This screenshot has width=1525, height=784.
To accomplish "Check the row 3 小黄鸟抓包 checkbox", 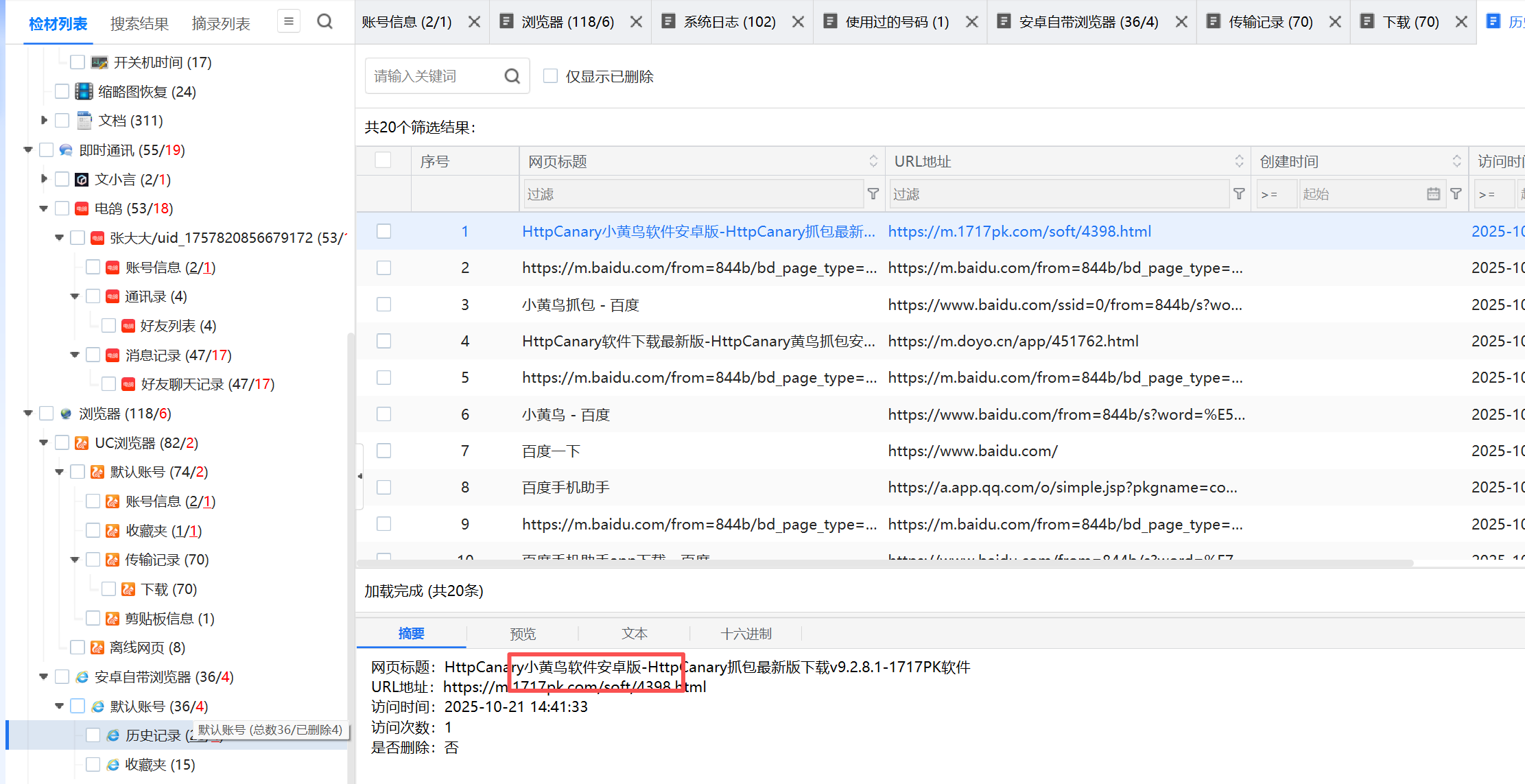I will 384,305.
